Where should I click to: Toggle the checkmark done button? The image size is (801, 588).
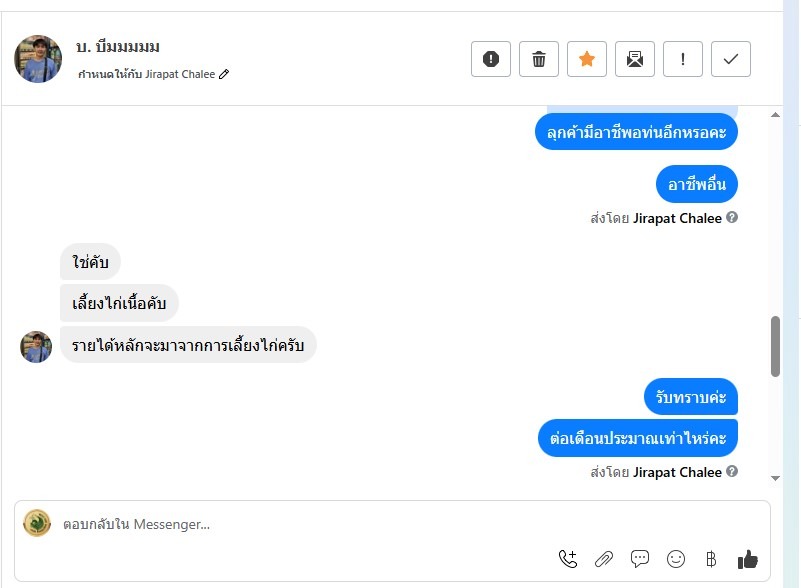pyautogui.click(x=731, y=59)
